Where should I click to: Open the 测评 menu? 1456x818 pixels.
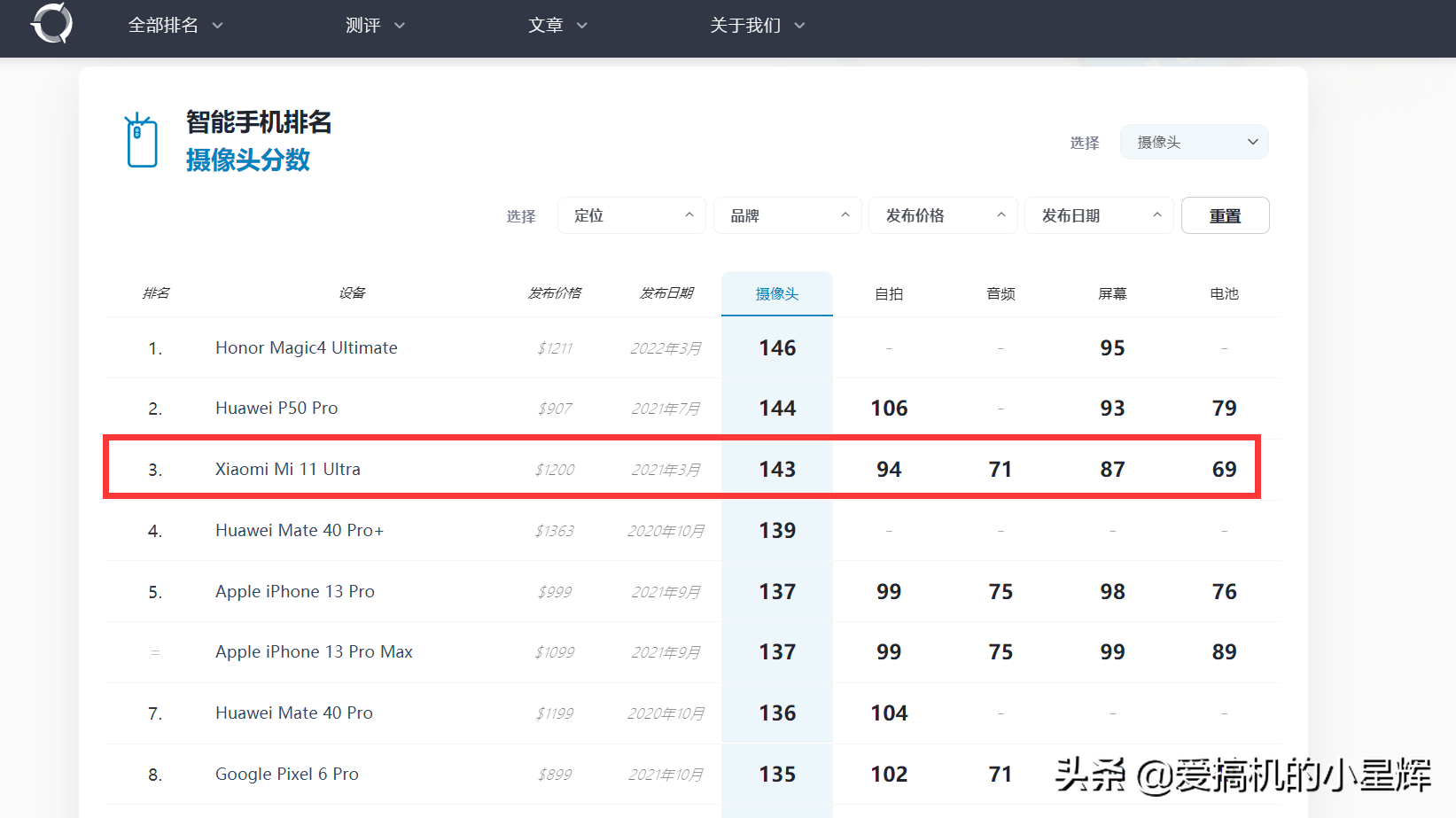pos(375,26)
